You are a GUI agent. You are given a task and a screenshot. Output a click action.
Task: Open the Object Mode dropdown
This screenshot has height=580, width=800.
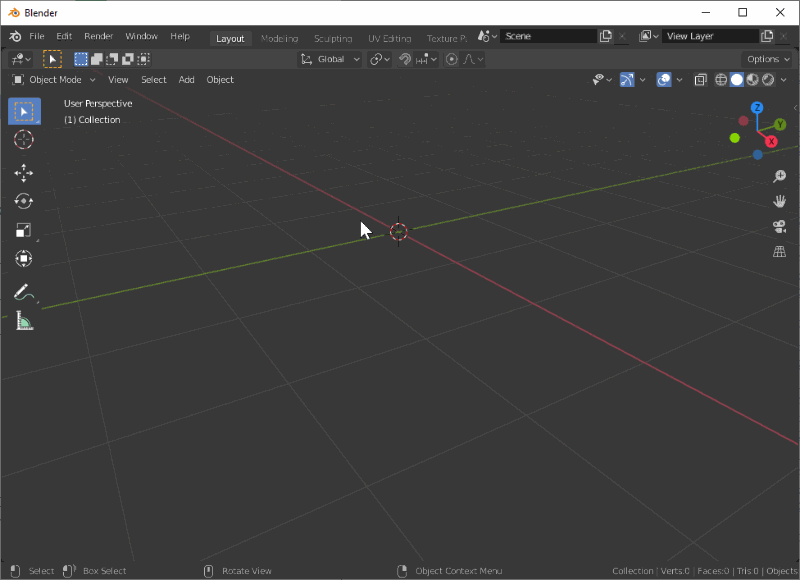click(x=55, y=79)
